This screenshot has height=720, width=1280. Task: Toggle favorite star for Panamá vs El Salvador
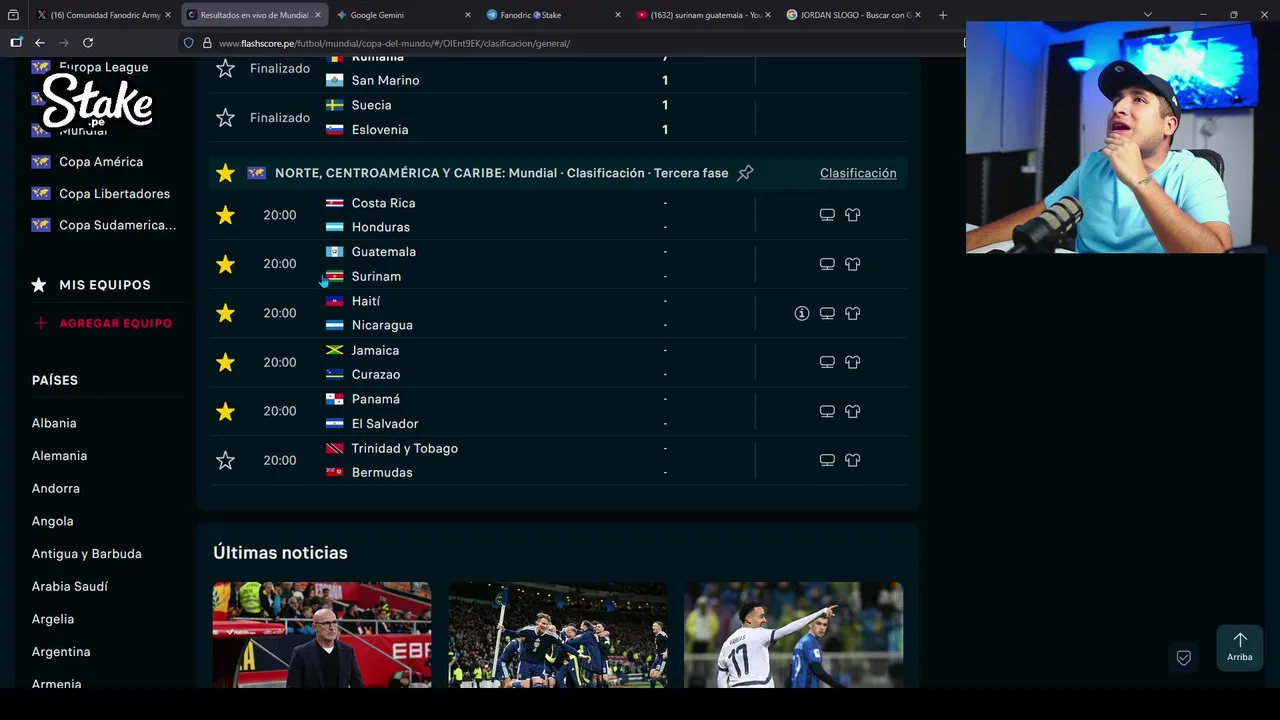(x=225, y=411)
